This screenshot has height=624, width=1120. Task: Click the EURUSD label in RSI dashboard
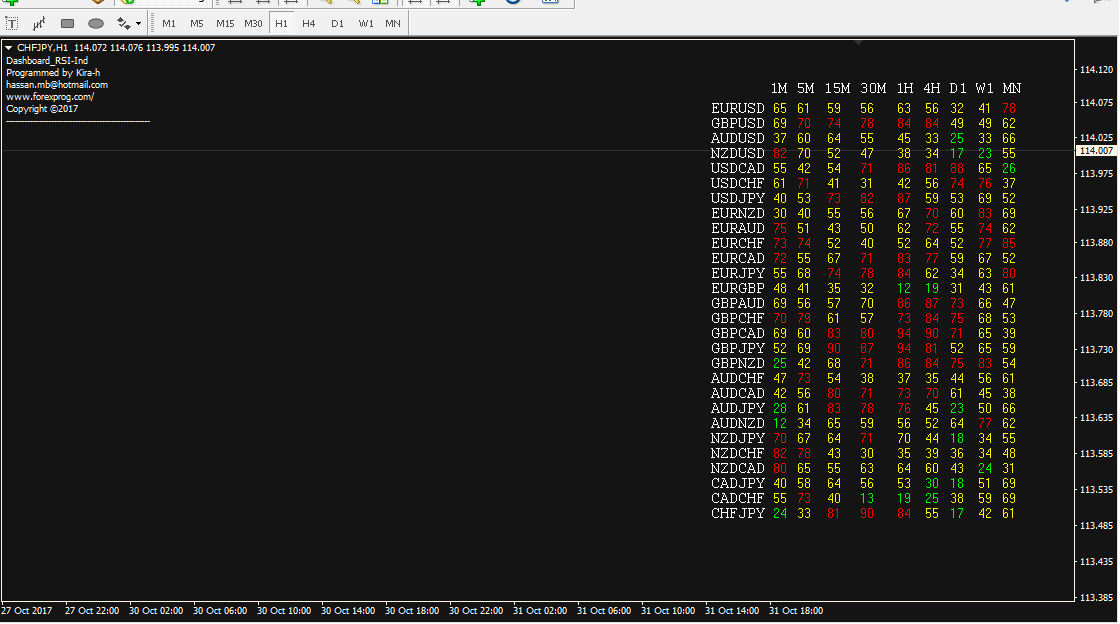click(x=737, y=108)
